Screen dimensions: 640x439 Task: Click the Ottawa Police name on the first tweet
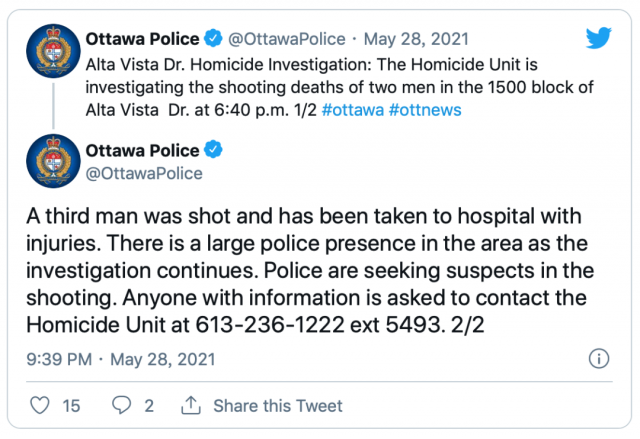[x=142, y=39]
